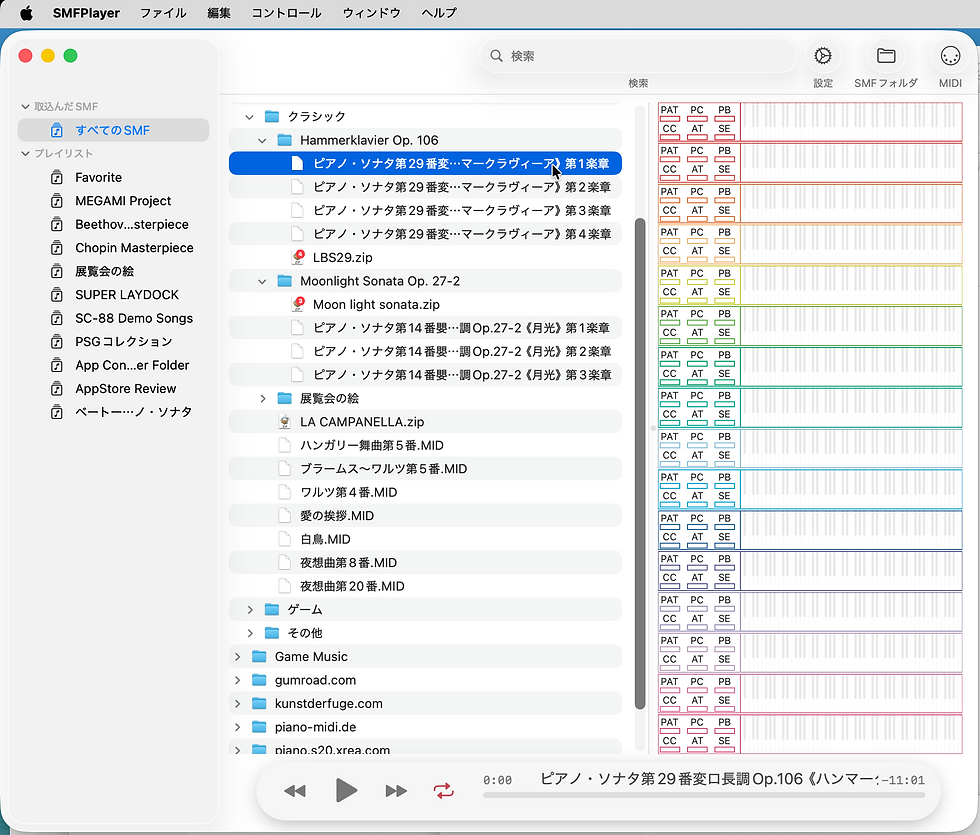This screenshot has height=835, width=980.
Task: Click the ワルツ第4番.MID file icon
Action: [x=285, y=492]
